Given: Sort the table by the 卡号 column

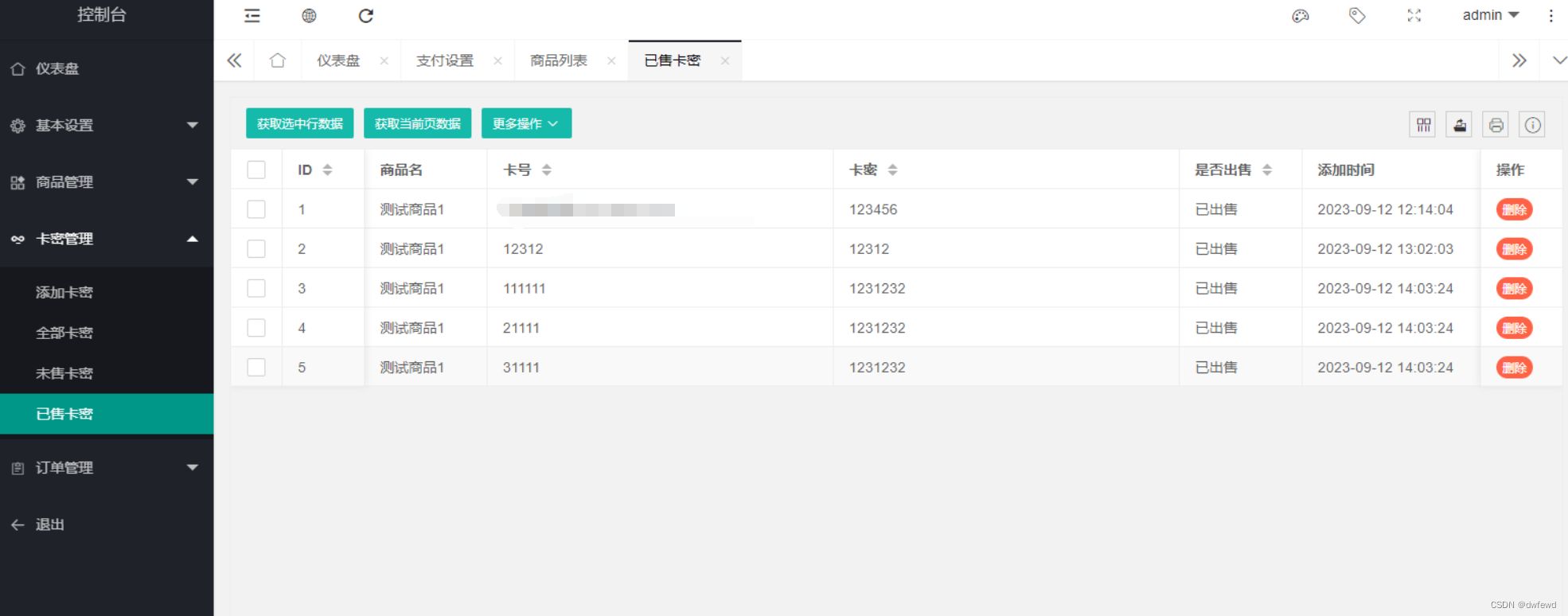Looking at the screenshot, I should click(x=546, y=170).
